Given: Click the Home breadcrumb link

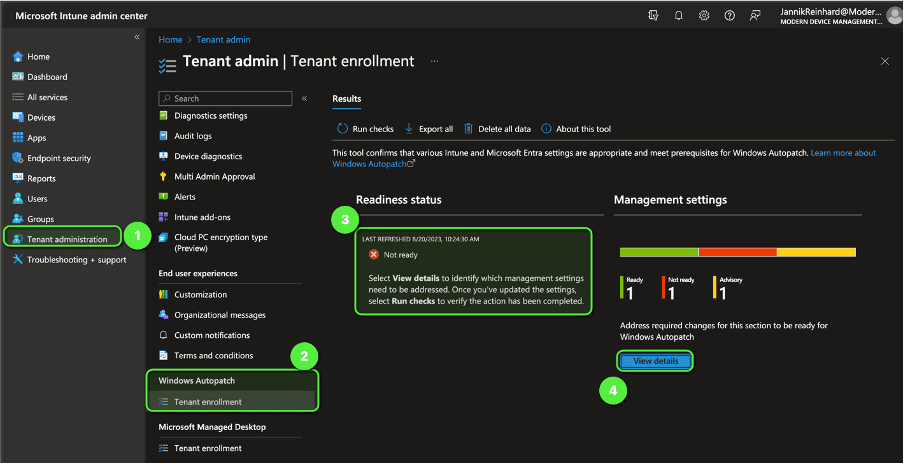Looking at the screenshot, I should [170, 40].
